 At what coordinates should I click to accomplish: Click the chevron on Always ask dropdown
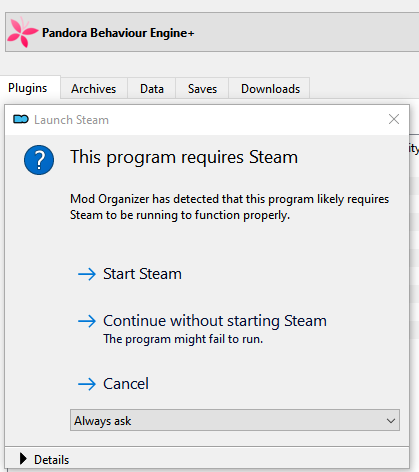pos(391,421)
